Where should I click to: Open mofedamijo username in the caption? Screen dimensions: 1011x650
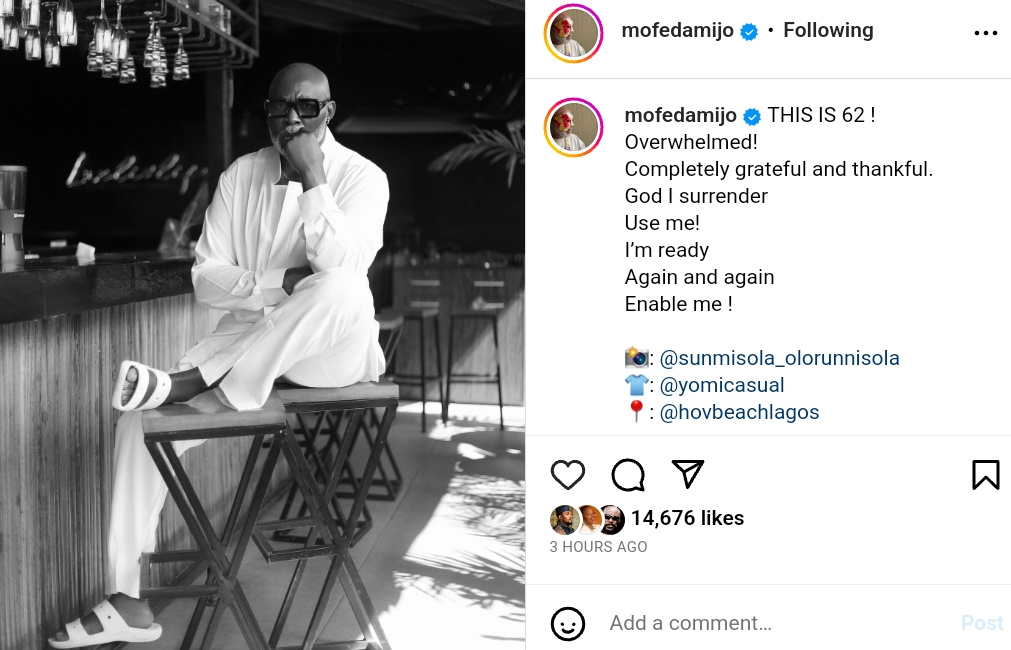(x=680, y=115)
